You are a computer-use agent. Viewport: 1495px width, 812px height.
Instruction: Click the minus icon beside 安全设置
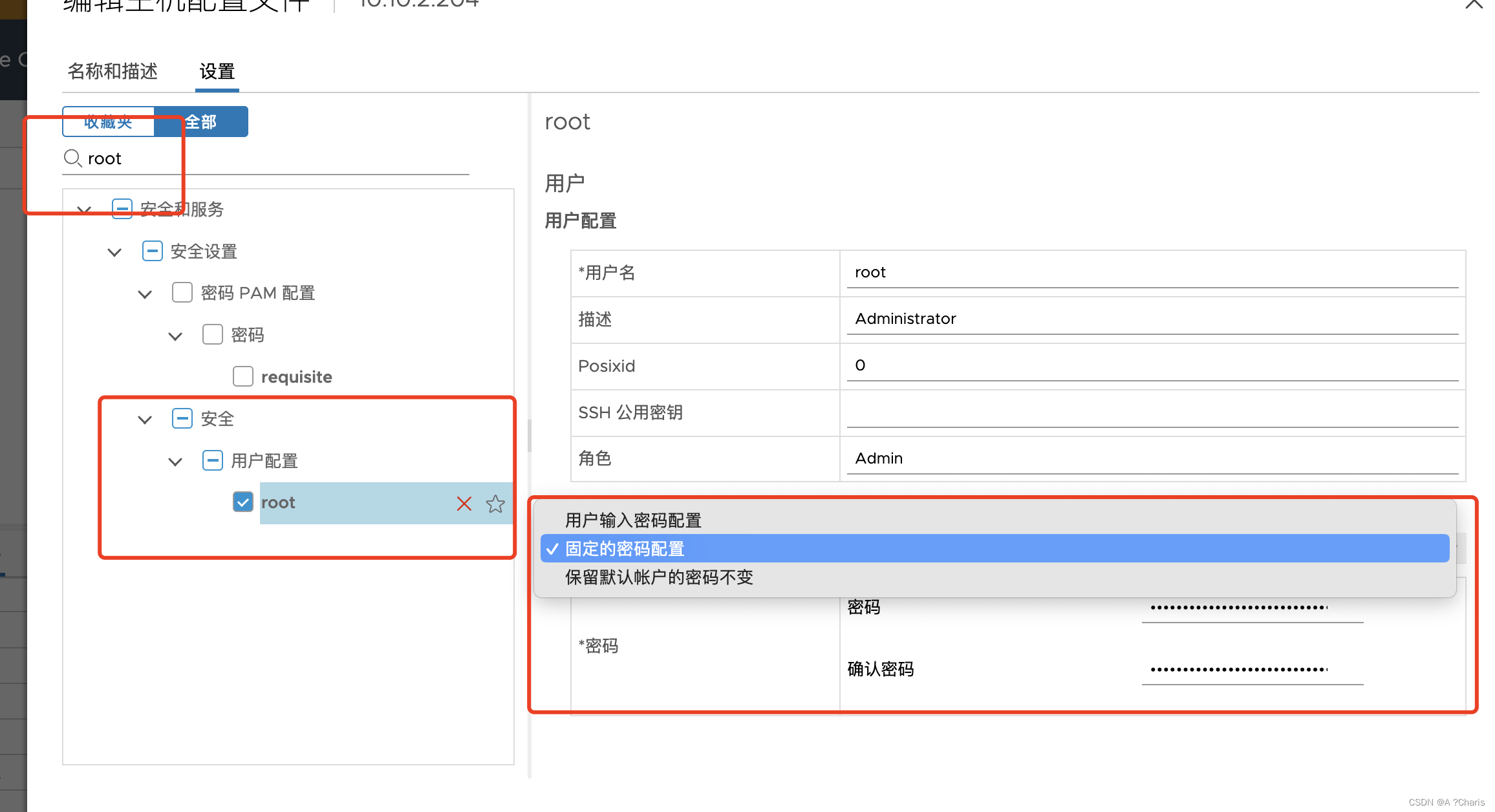pyautogui.click(x=152, y=251)
